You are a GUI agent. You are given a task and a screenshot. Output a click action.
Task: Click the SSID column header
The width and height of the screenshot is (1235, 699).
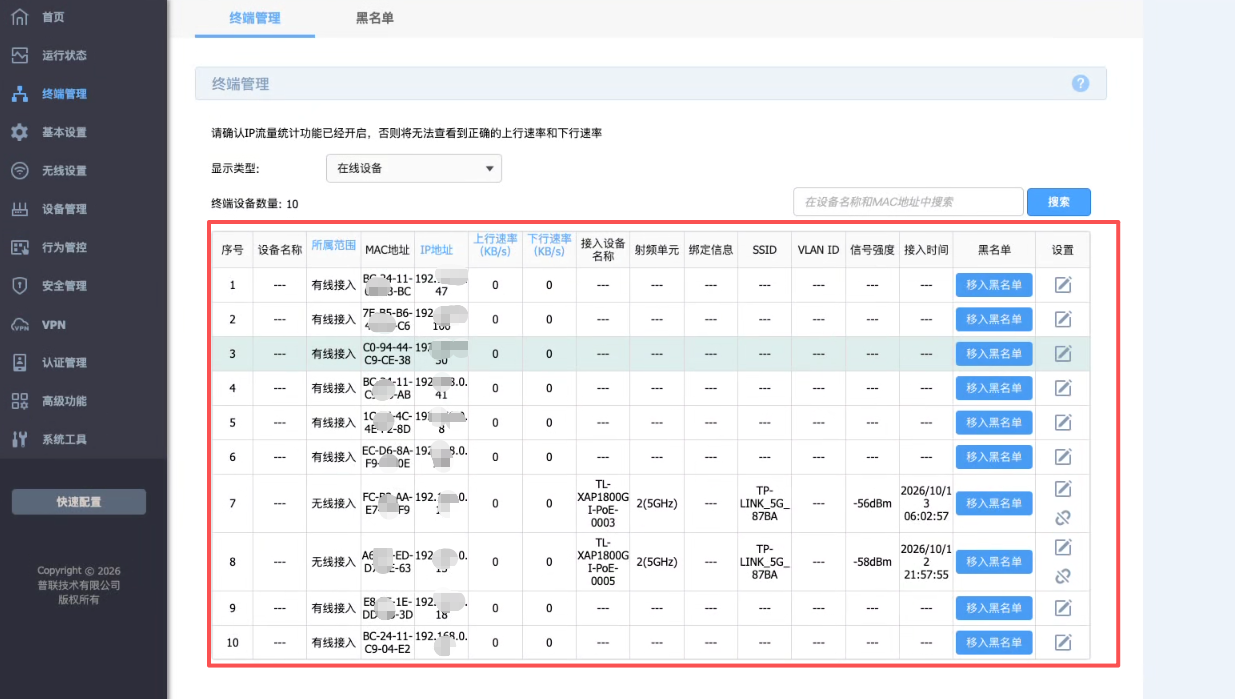point(764,250)
